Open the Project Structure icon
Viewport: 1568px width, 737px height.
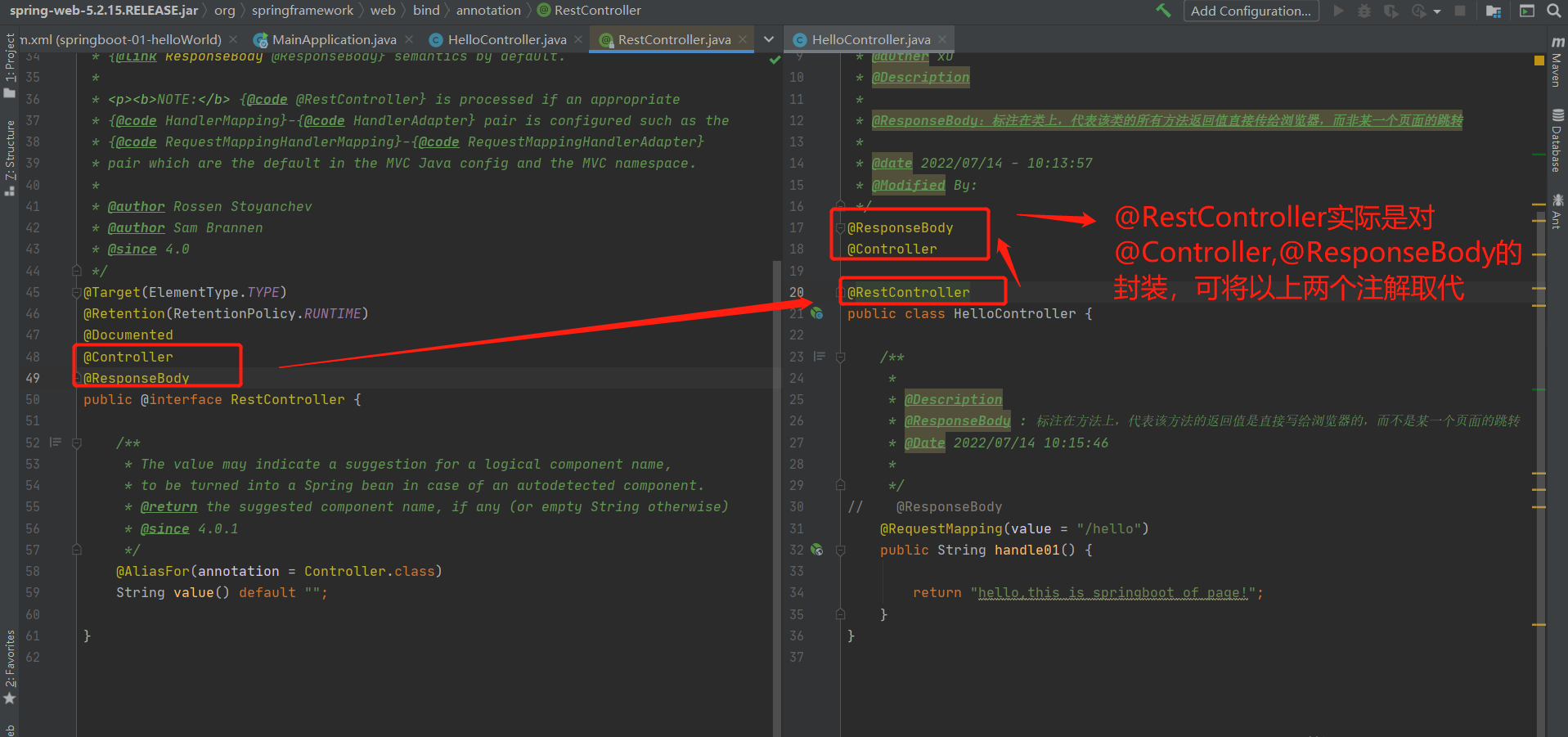[1494, 11]
